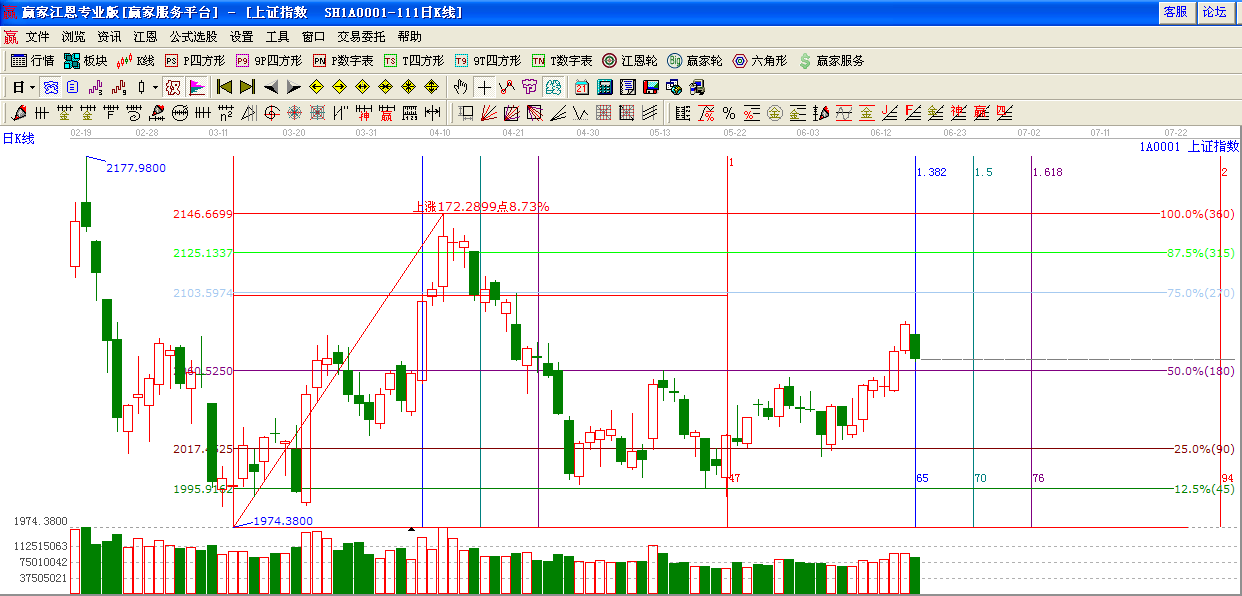
Task: Jump to first bar with skip-back arrow
Action: (224, 87)
